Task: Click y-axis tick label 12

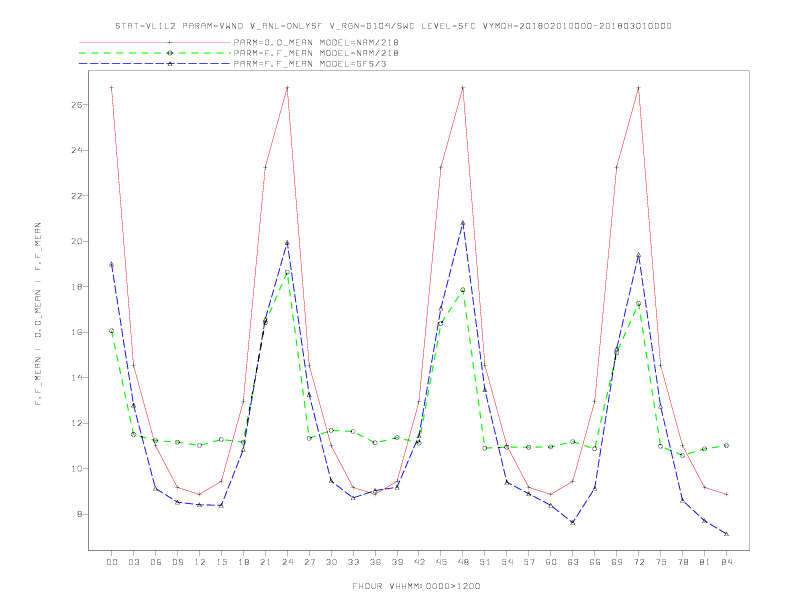Action: (x=77, y=423)
